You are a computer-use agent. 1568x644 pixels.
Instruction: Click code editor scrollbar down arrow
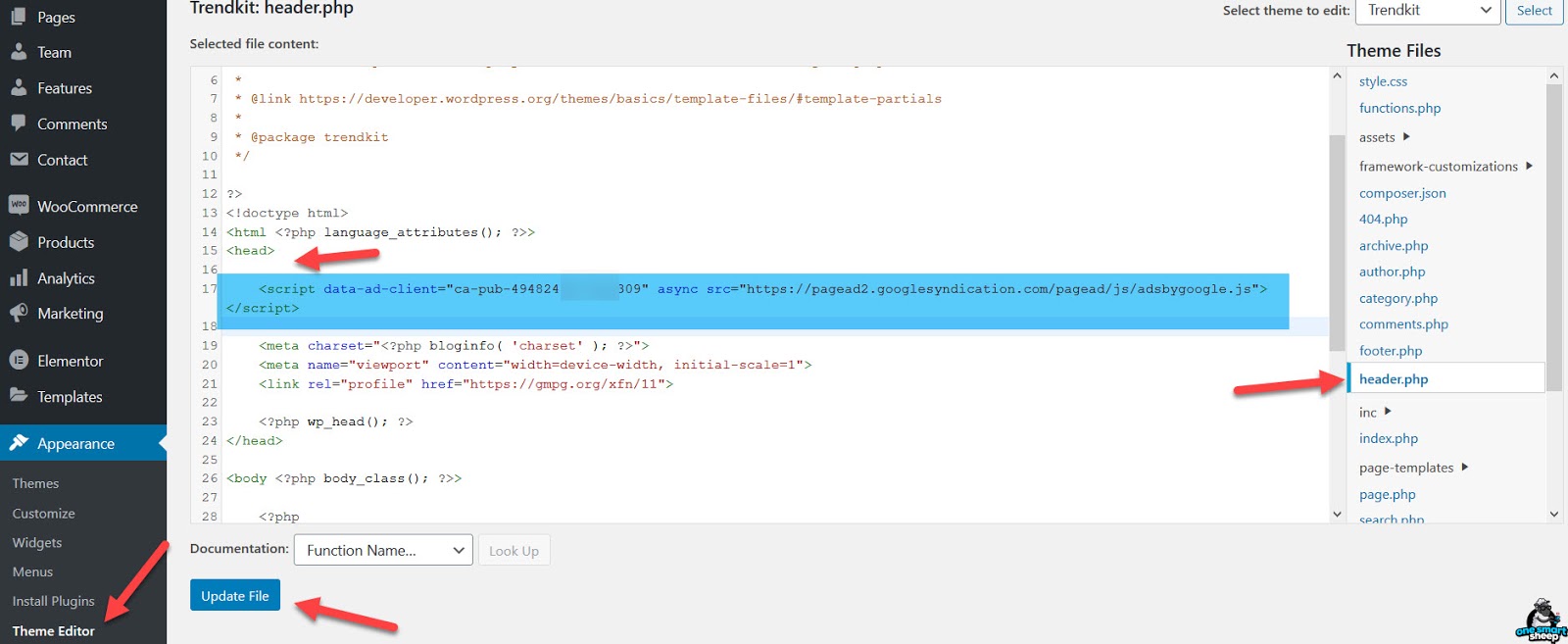click(1337, 514)
